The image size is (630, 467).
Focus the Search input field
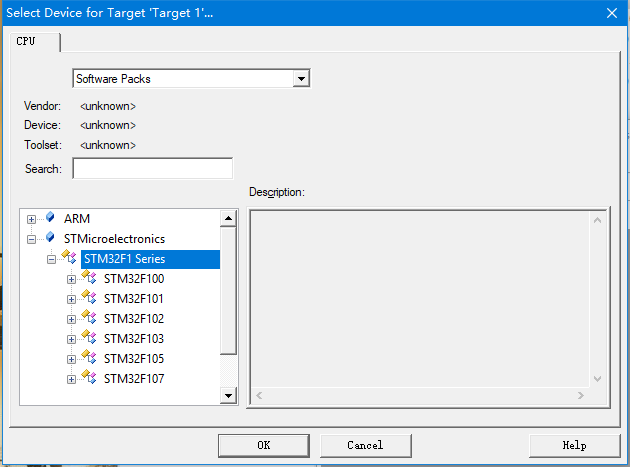(153, 168)
